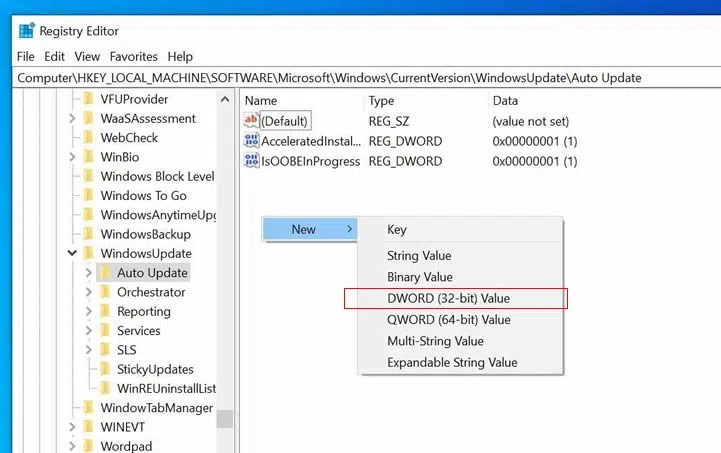Click the Data column header

point(505,101)
